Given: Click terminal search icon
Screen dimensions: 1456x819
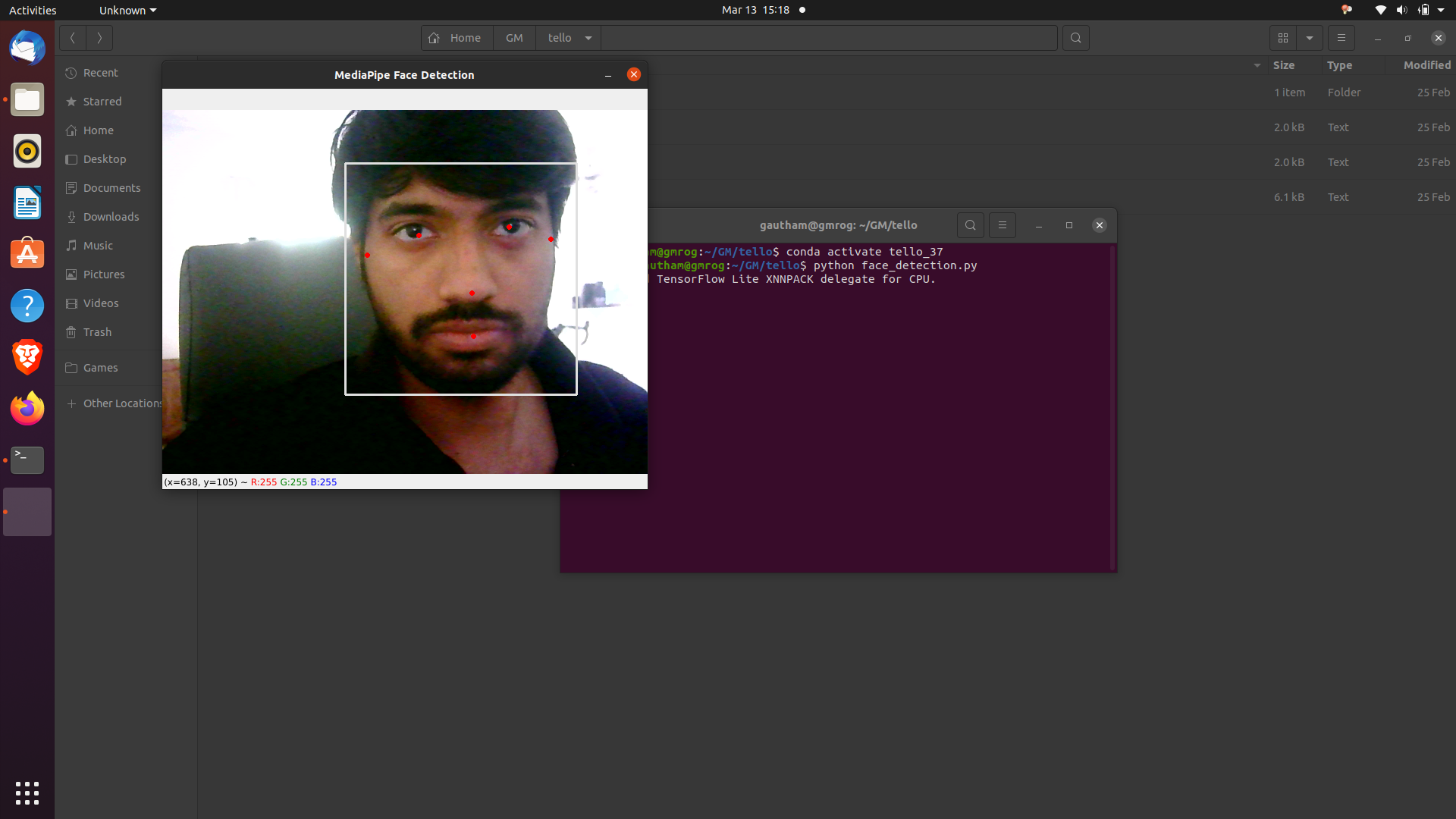Looking at the screenshot, I should (971, 225).
